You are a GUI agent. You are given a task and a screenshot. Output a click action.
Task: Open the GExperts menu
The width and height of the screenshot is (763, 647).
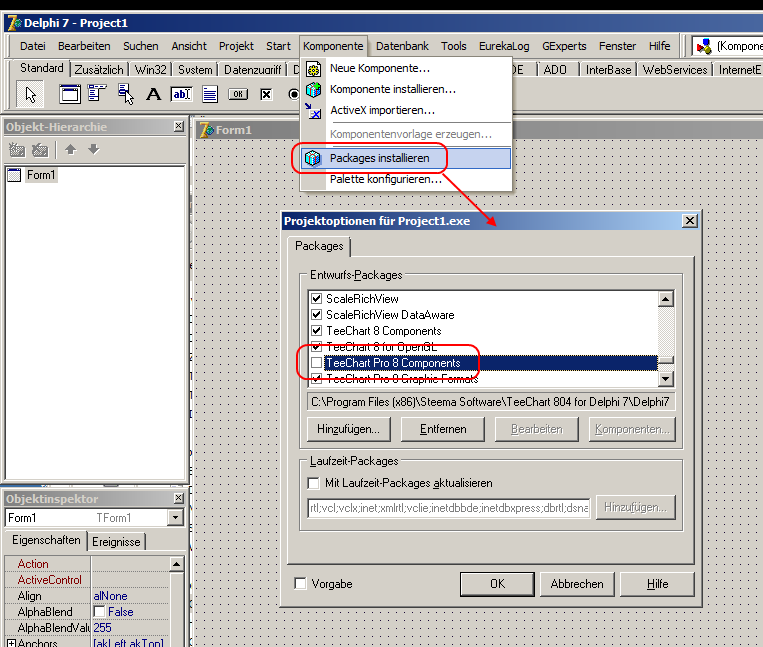[564, 46]
